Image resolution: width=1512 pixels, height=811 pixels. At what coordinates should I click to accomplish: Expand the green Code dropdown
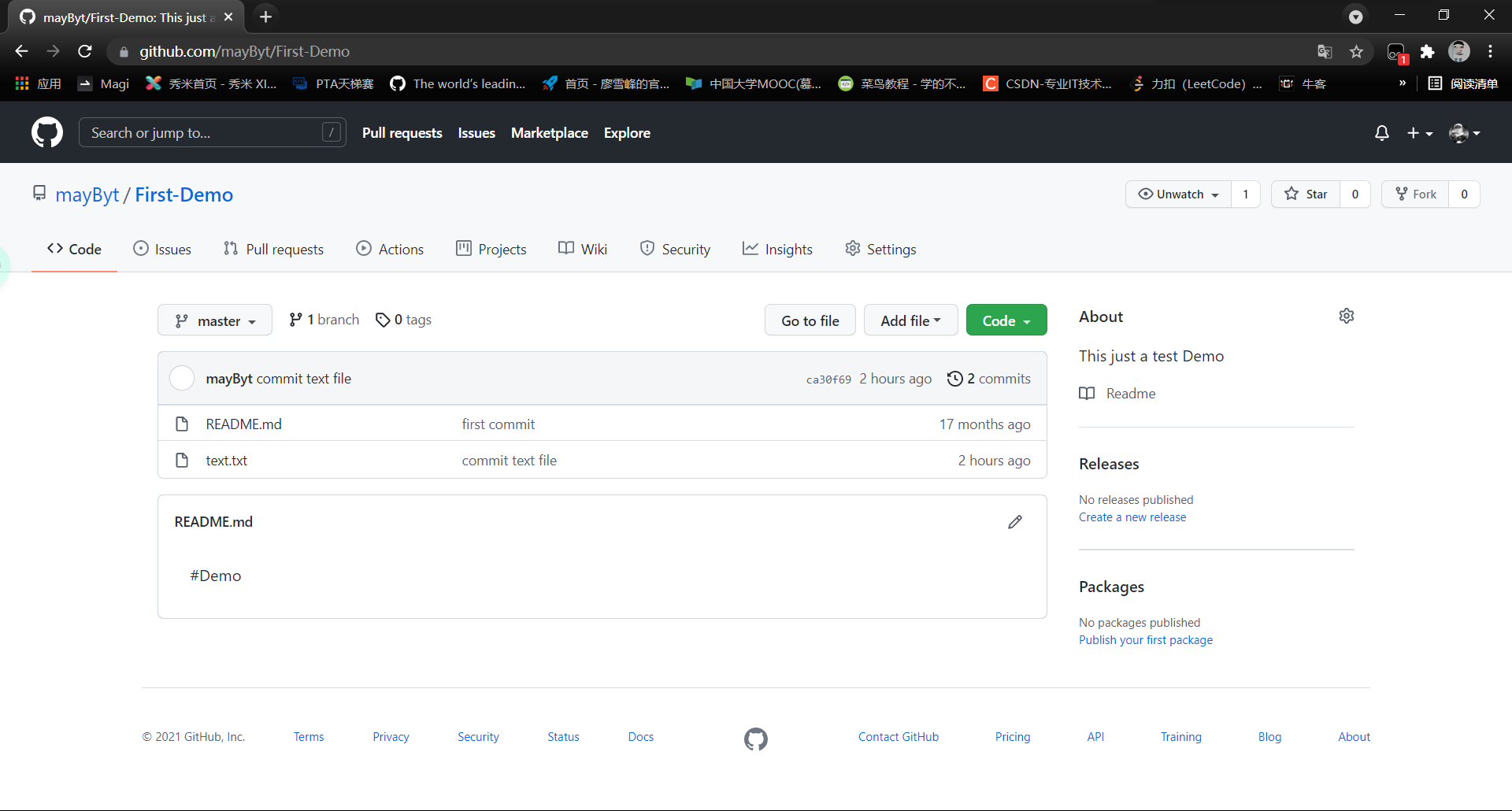click(1006, 320)
